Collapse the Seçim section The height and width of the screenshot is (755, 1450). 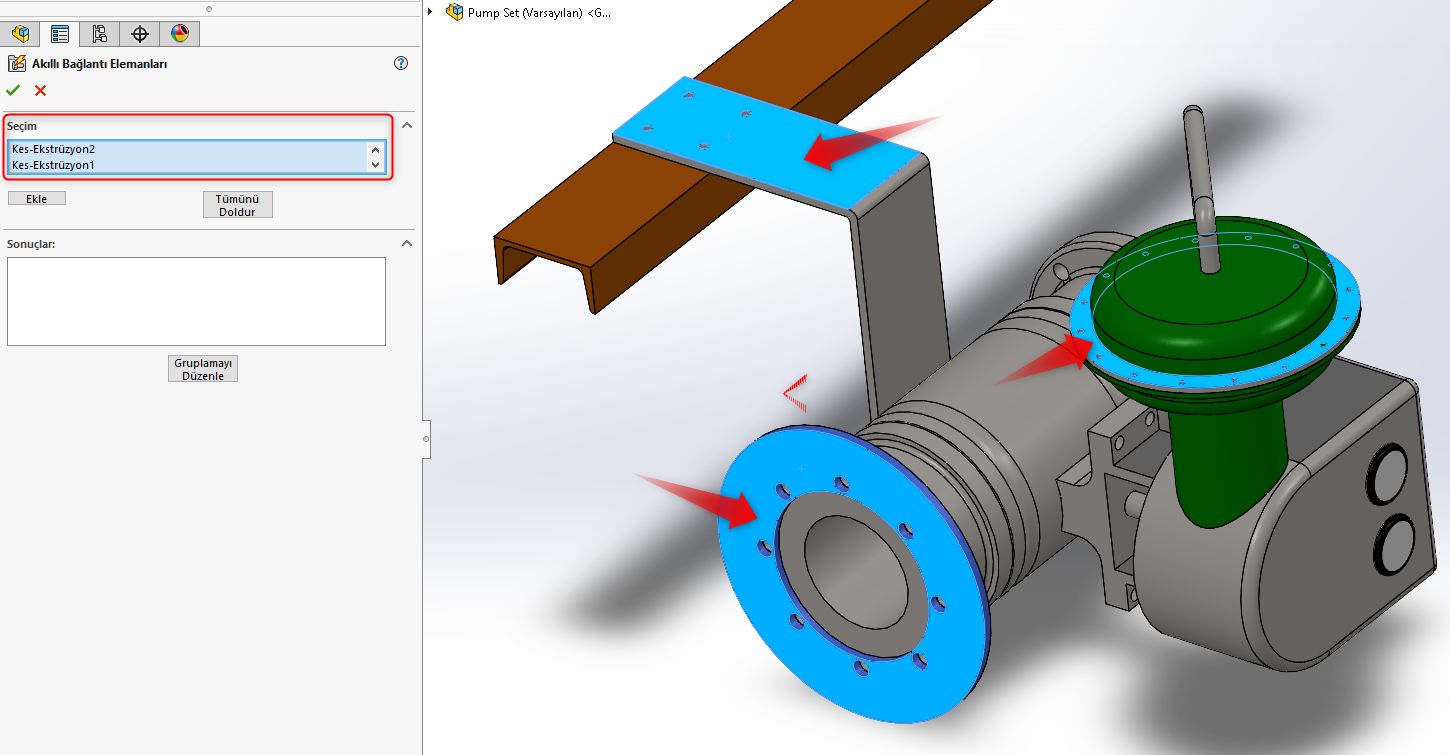point(406,125)
